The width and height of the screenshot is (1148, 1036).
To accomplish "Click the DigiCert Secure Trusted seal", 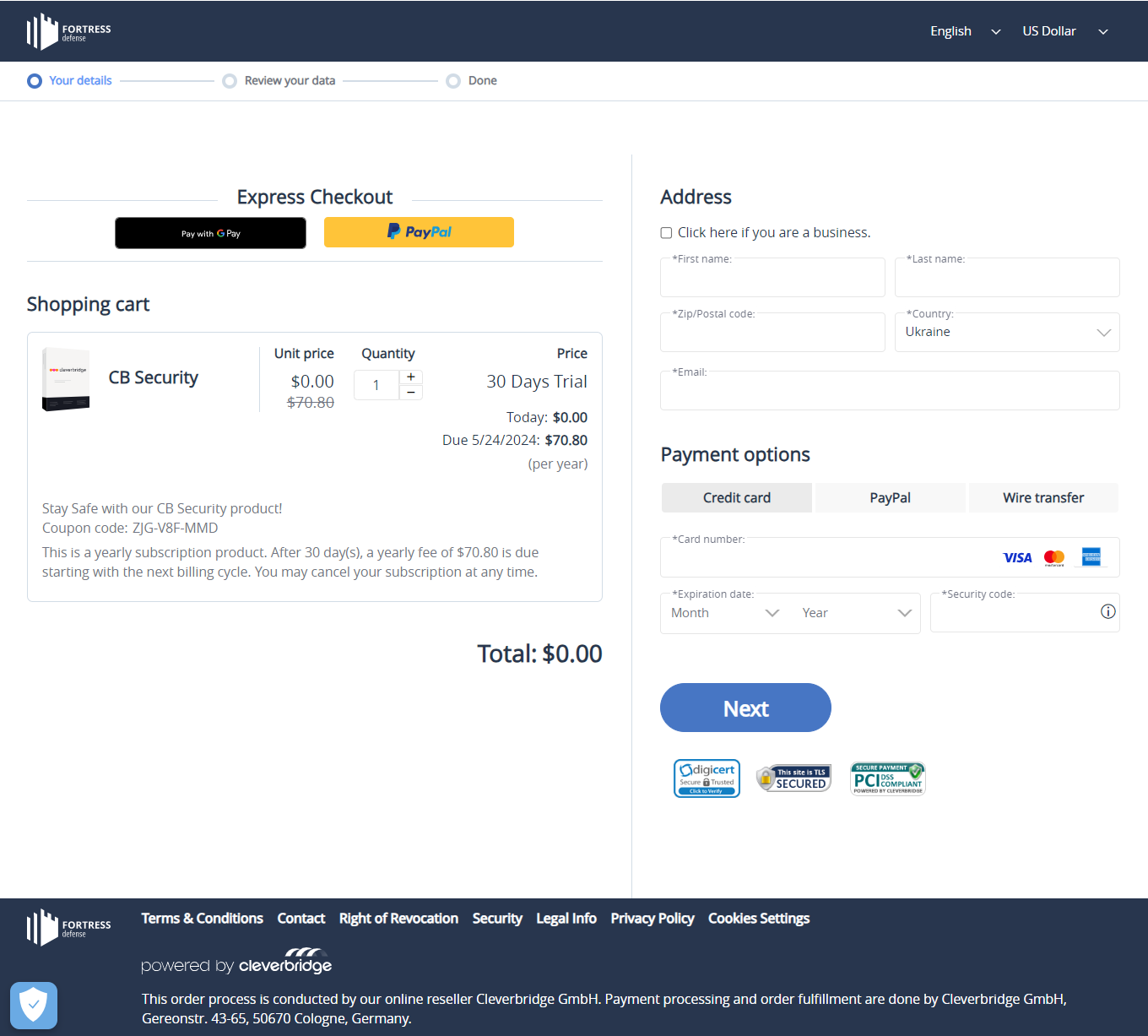I will click(x=707, y=778).
